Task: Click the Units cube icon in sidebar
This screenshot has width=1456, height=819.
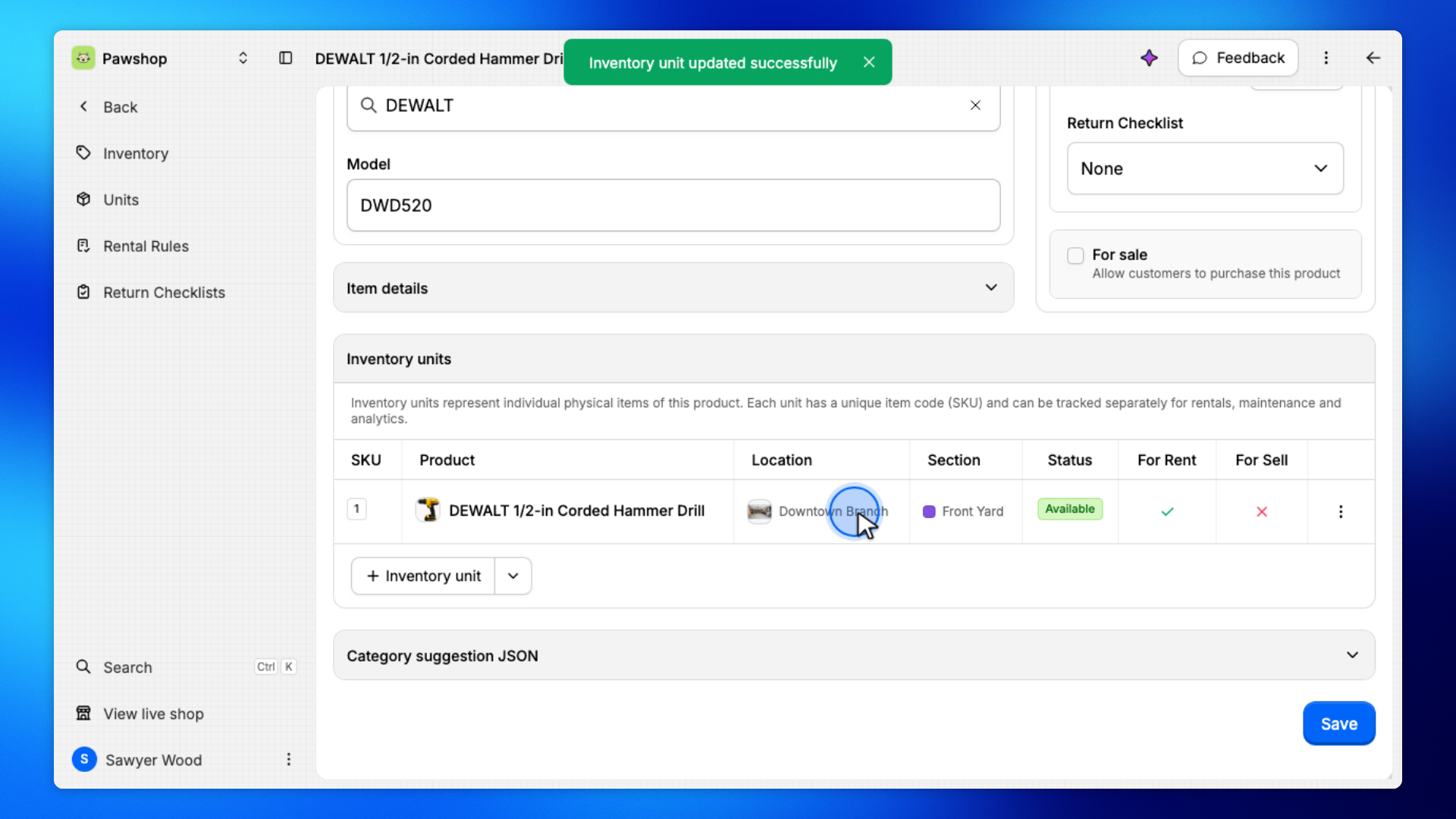Action: pos(83,199)
